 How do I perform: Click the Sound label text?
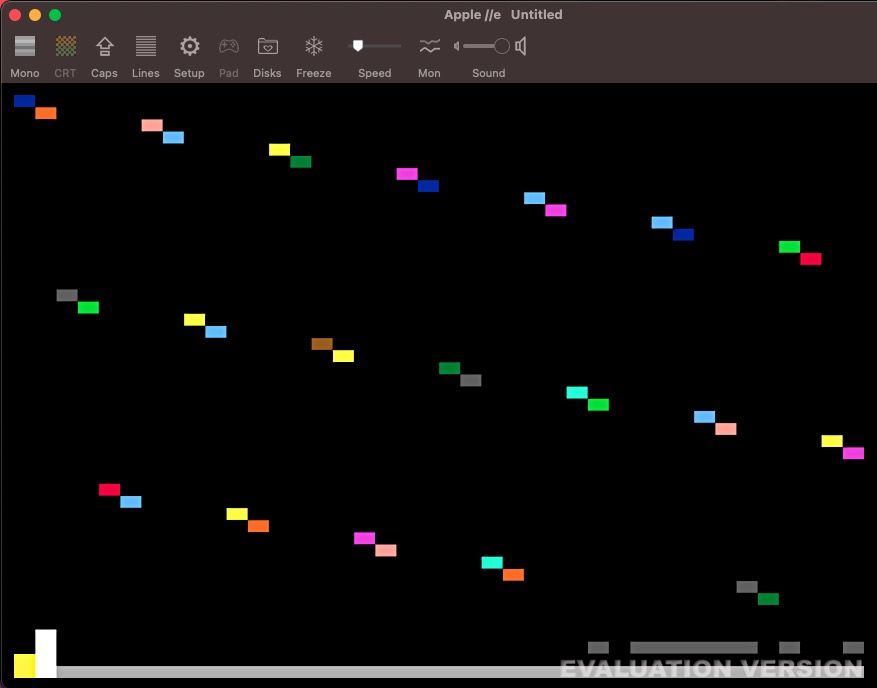(489, 73)
